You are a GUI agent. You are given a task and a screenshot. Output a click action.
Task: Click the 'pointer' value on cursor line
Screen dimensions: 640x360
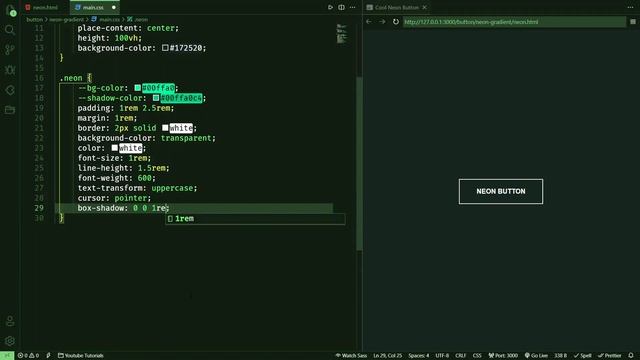(x=131, y=198)
